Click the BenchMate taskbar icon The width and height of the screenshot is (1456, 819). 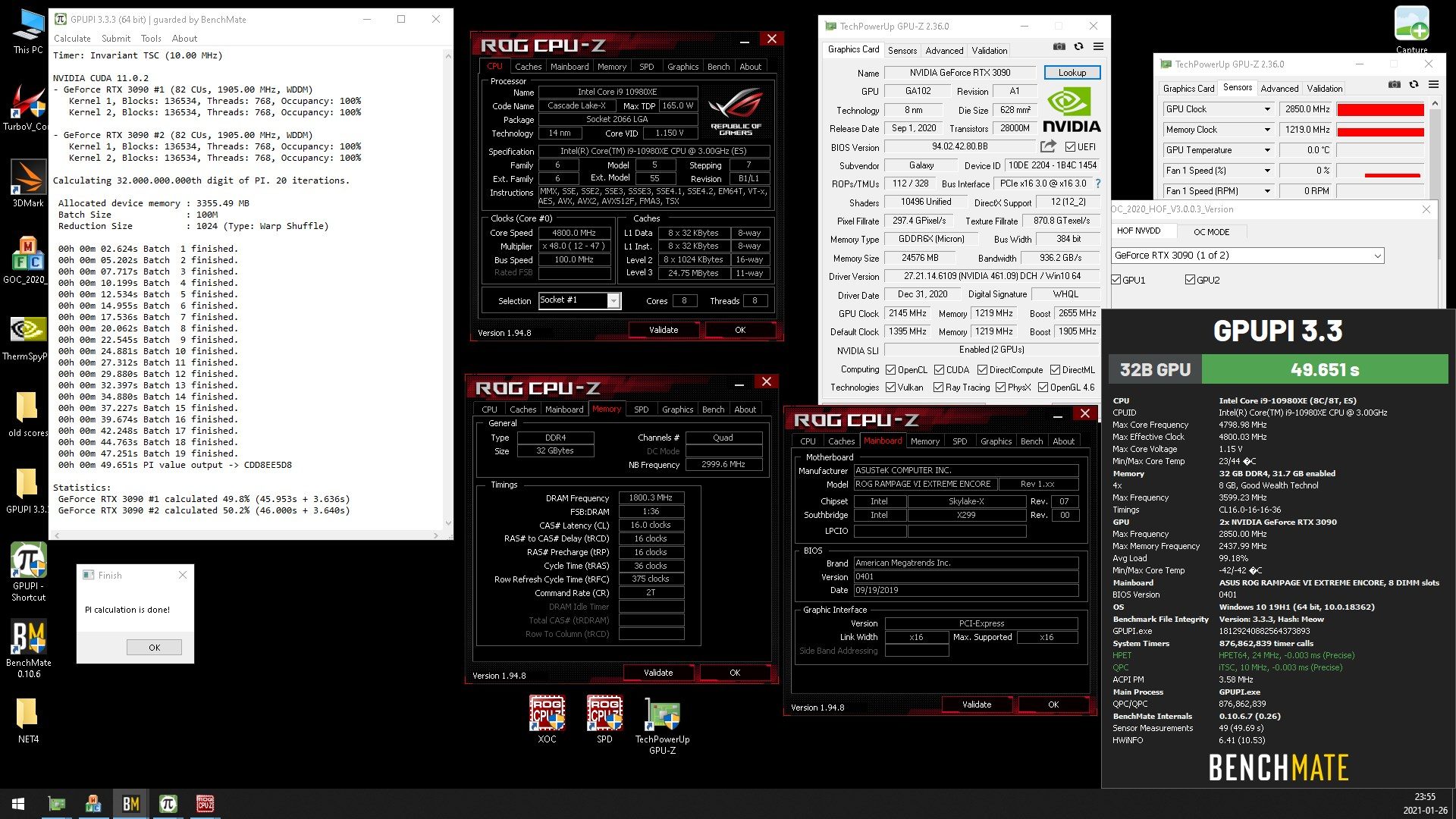pyautogui.click(x=130, y=803)
